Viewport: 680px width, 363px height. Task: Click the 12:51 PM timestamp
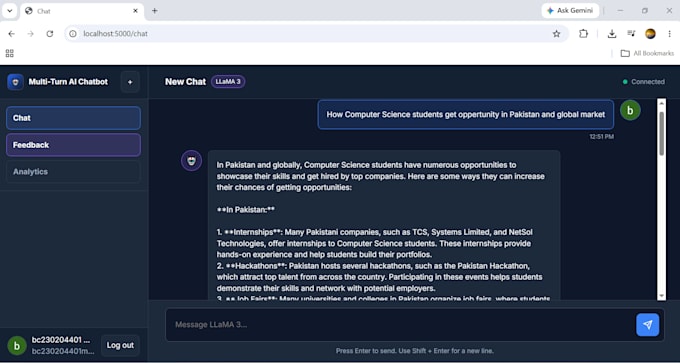click(602, 137)
